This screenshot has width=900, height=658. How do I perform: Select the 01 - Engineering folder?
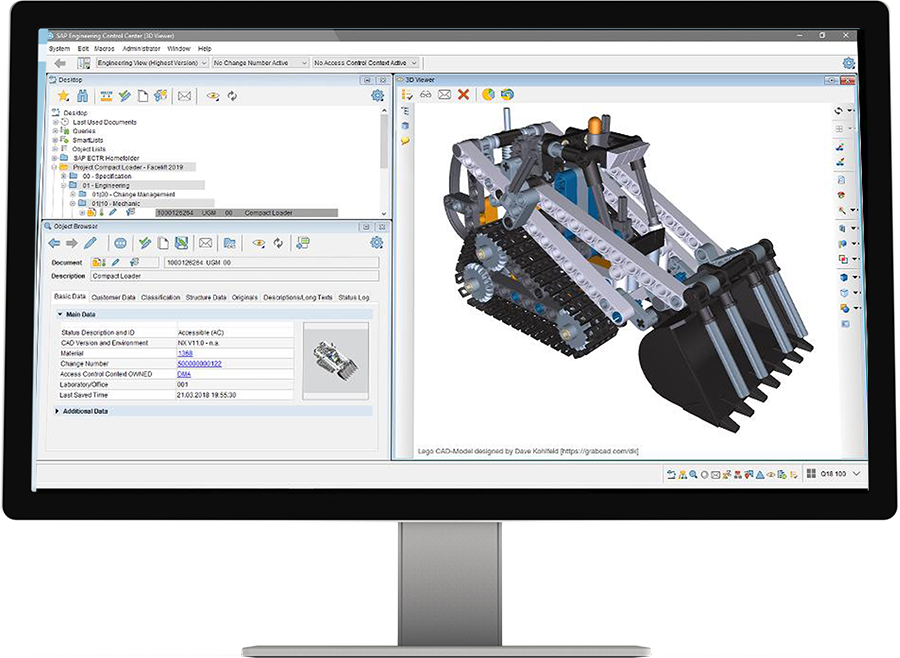tap(106, 185)
